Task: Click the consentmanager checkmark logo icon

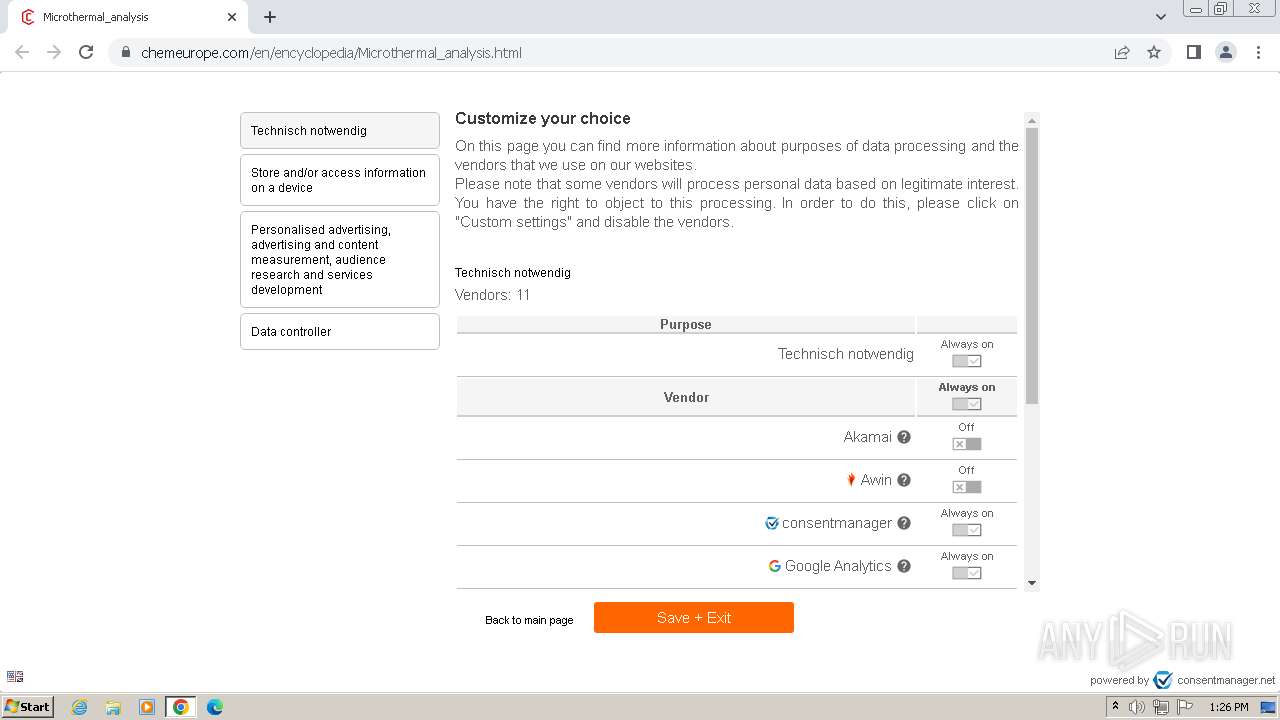Action: coord(772,523)
